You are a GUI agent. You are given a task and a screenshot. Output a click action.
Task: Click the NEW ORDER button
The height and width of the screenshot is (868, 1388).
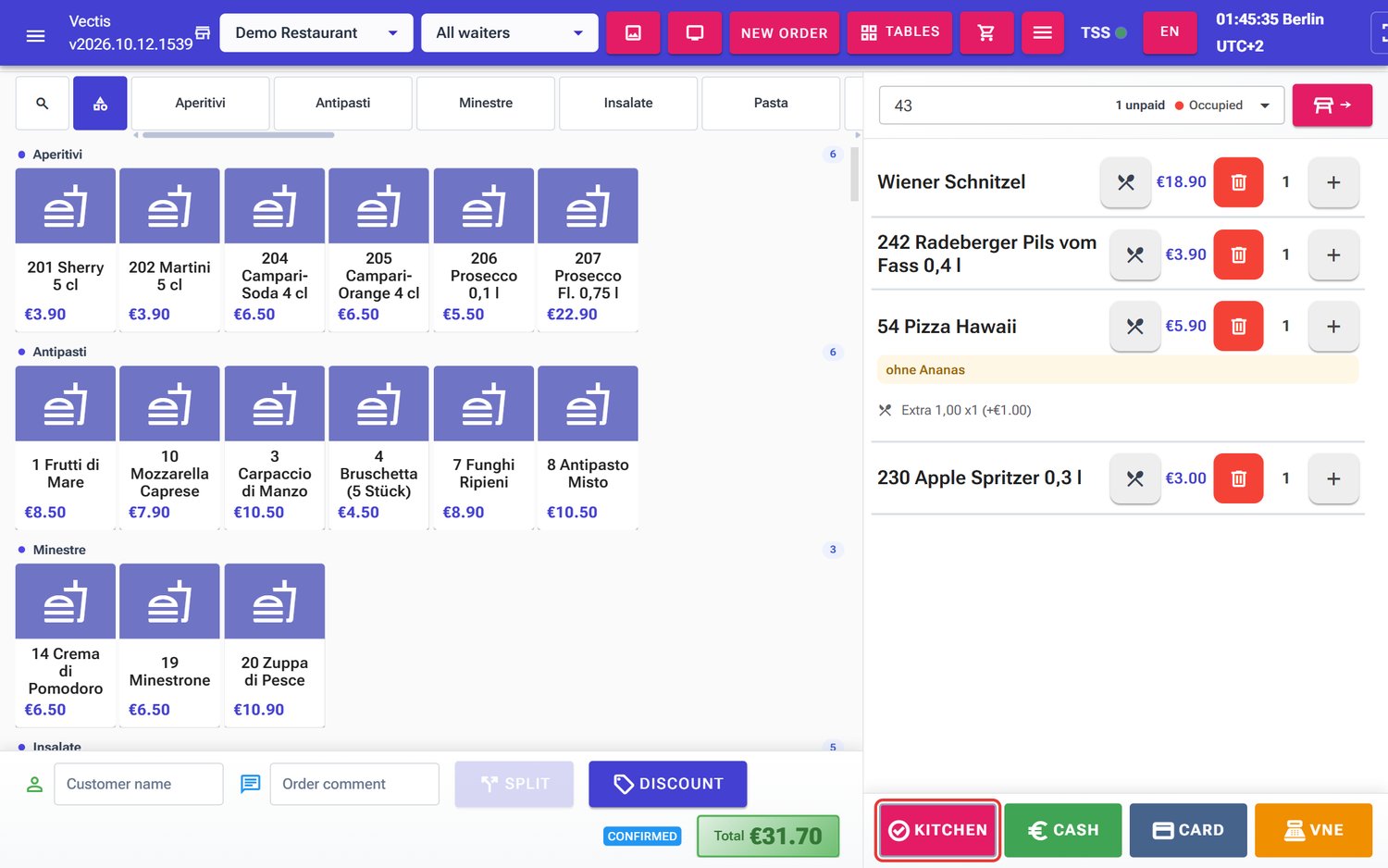pyautogui.click(x=784, y=33)
